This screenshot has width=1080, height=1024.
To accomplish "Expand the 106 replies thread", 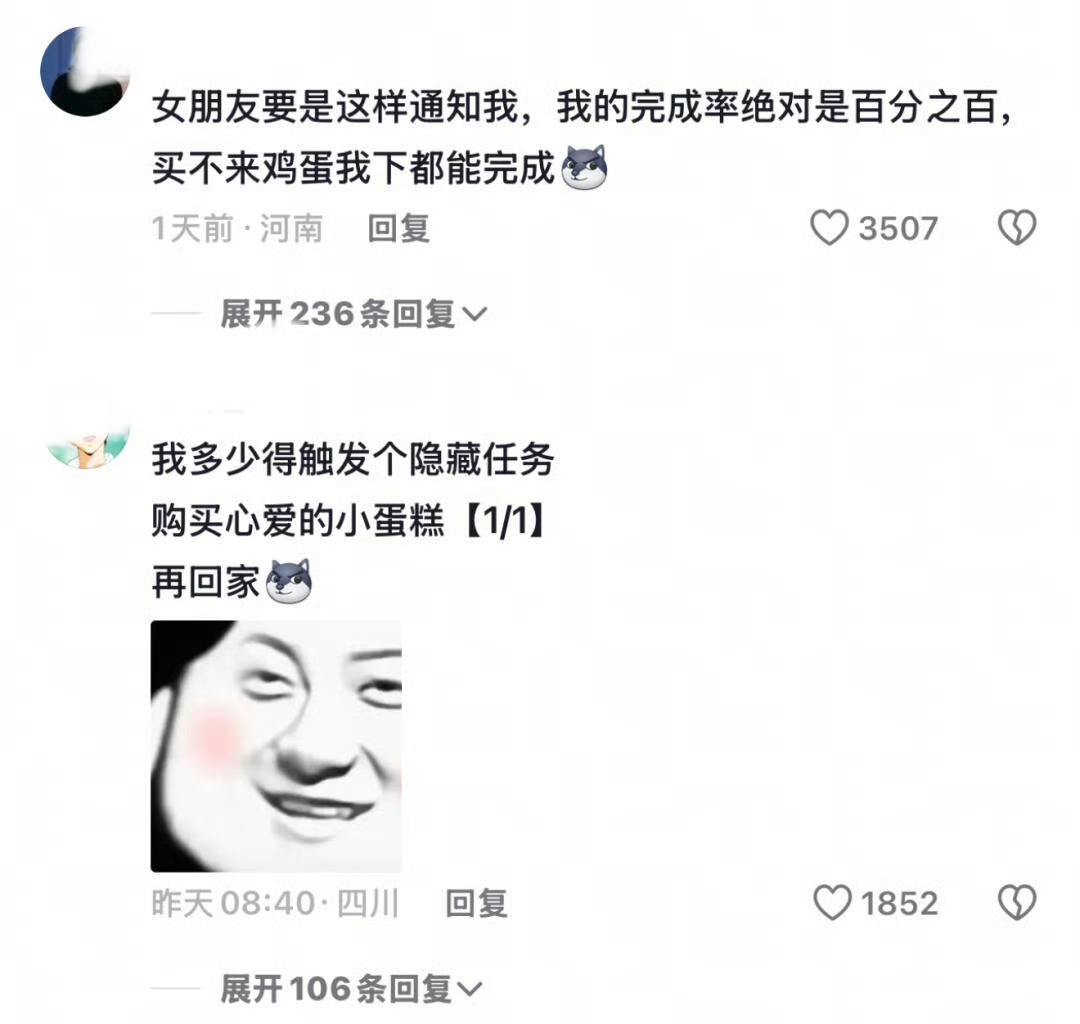I will (351, 989).
